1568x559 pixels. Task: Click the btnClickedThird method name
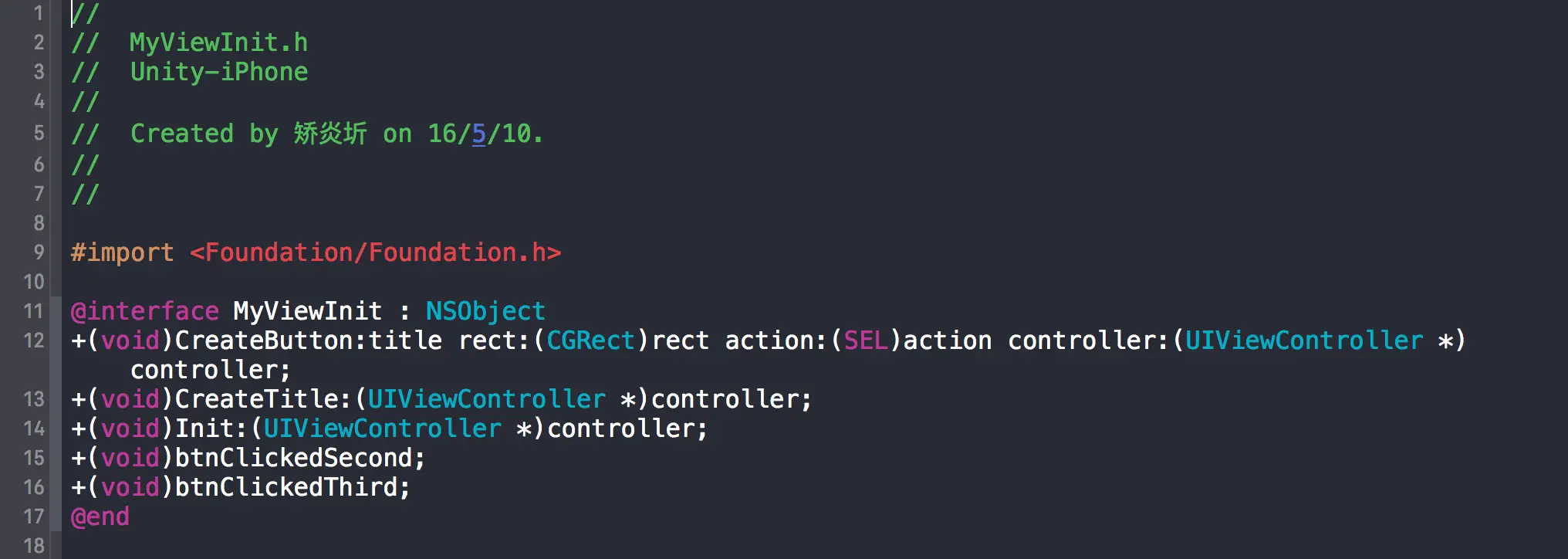[x=286, y=487]
